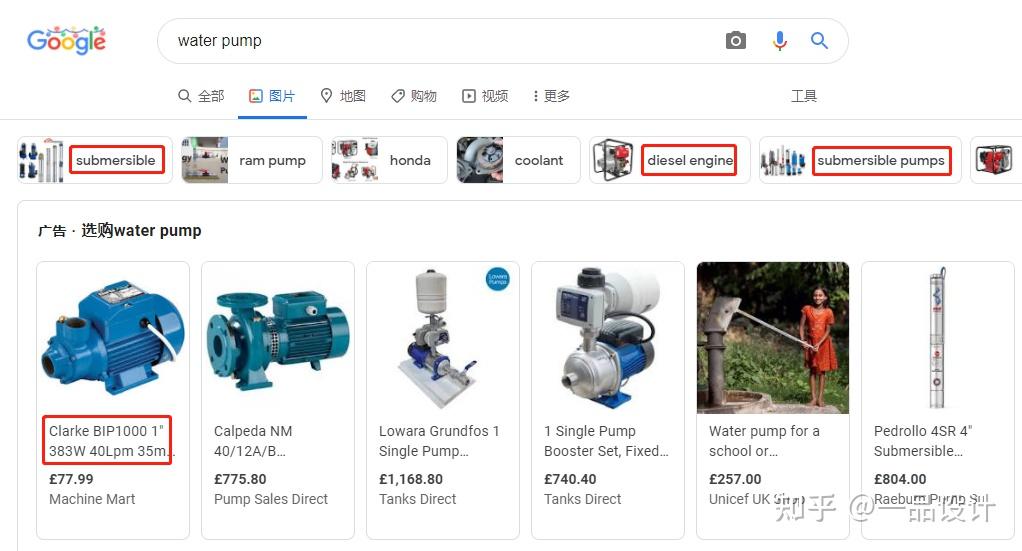Click the Pedrollo 4SR 4" Submersible title
Viewport: 1022px width, 551px height.
pos(923,441)
